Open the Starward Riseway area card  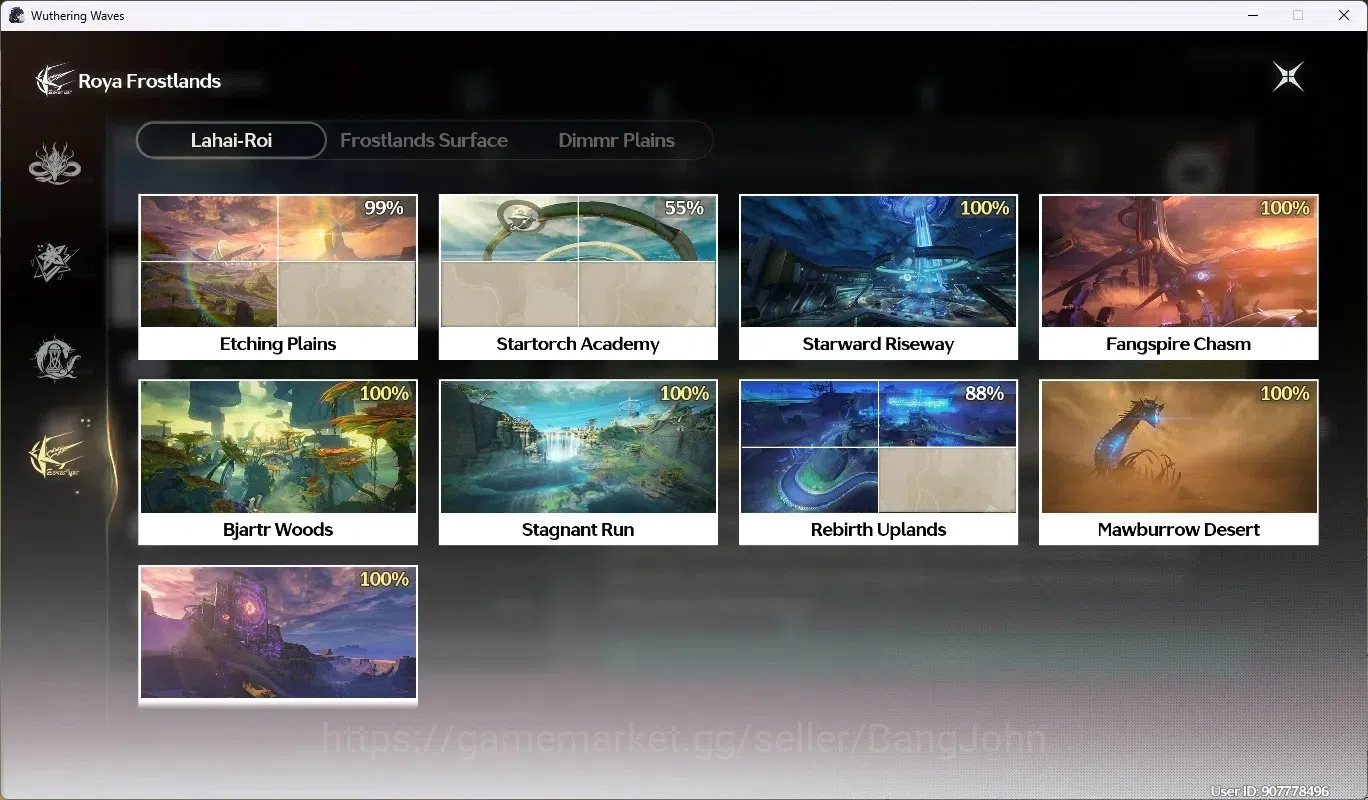[x=878, y=277]
